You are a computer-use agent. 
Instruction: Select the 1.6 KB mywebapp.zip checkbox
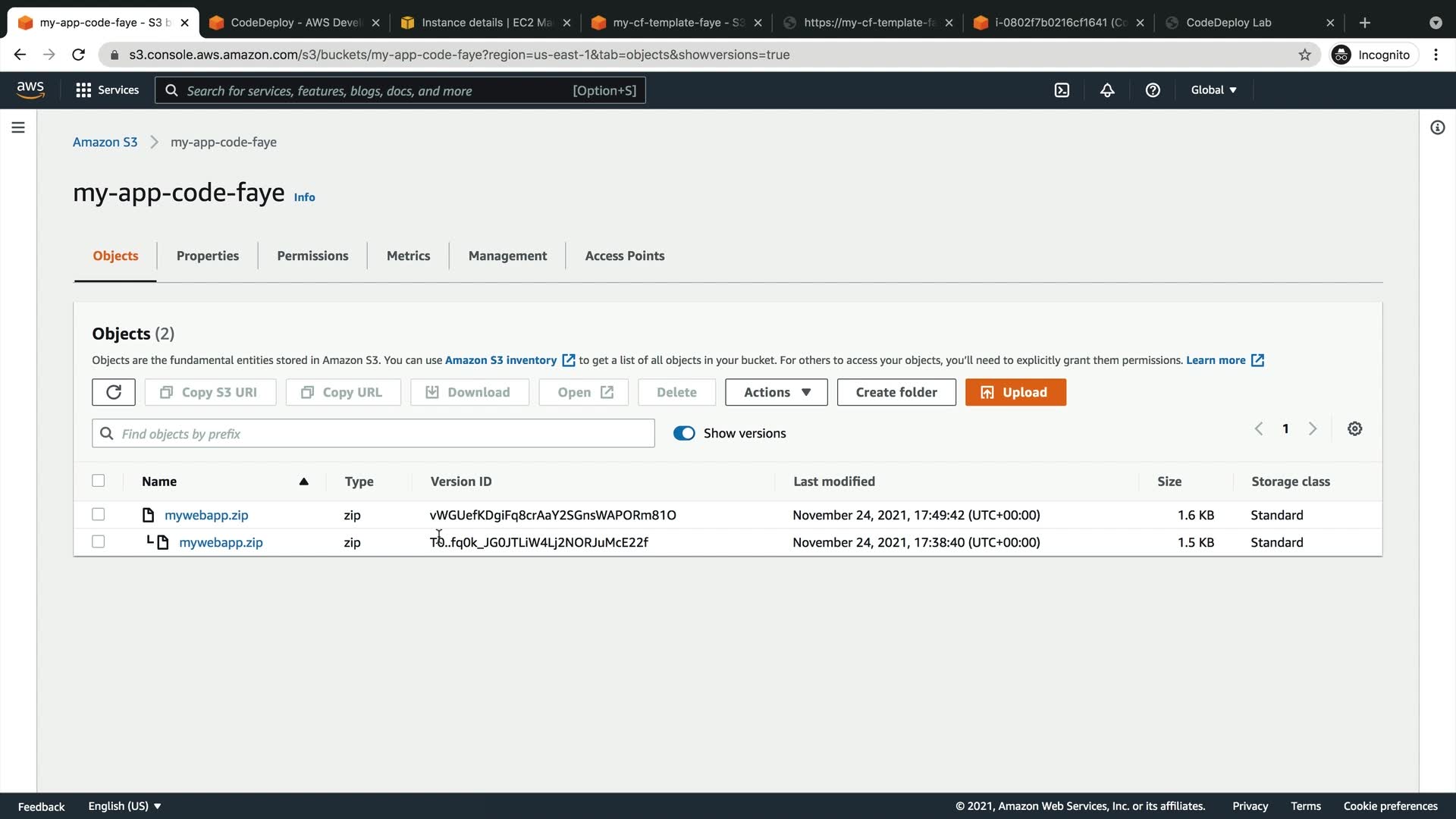(98, 514)
